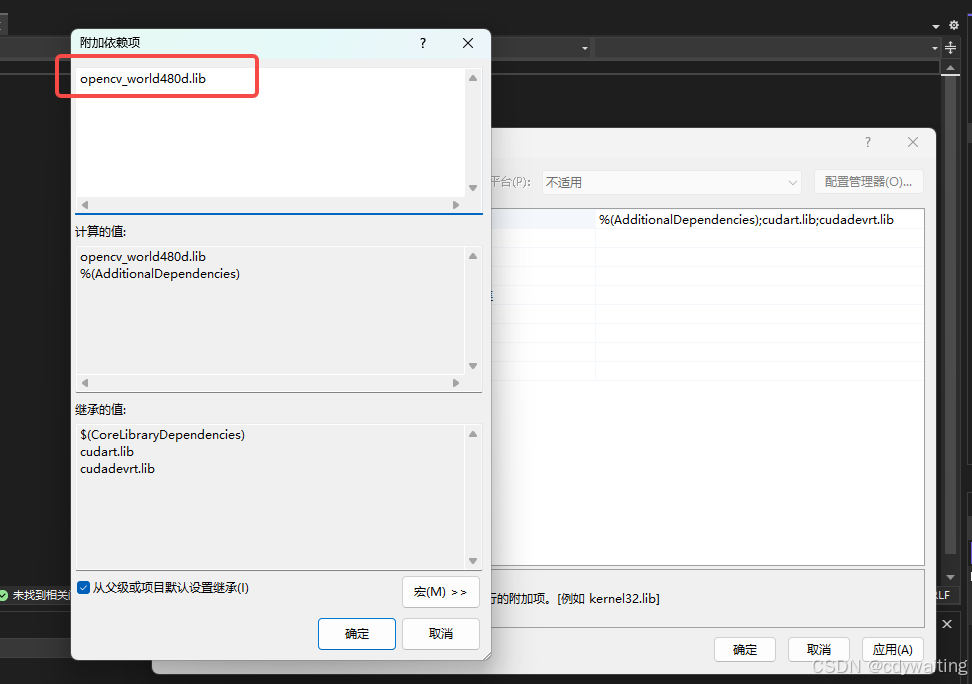Click 确定 on the 附加依赖项 dialog
Image resolution: width=972 pixels, height=684 pixels.
point(357,633)
